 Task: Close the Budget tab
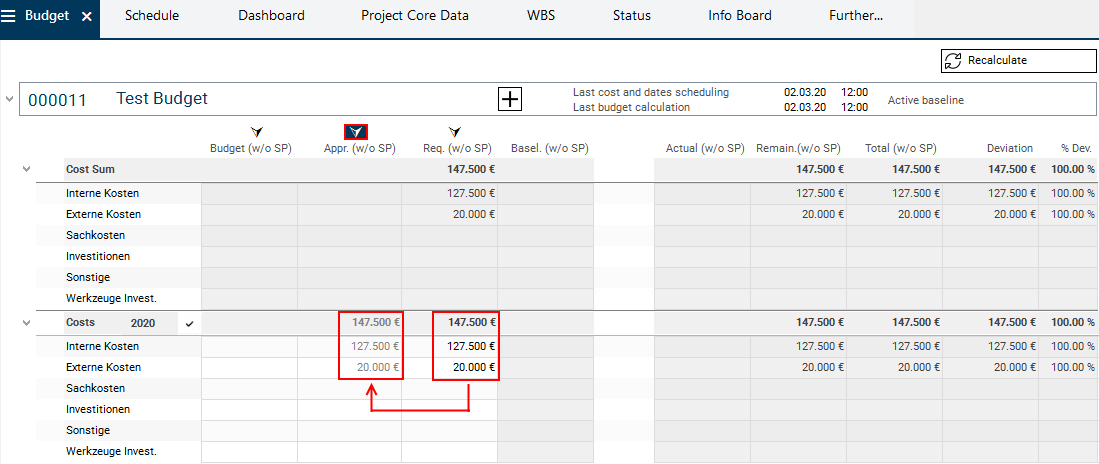(87, 17)
